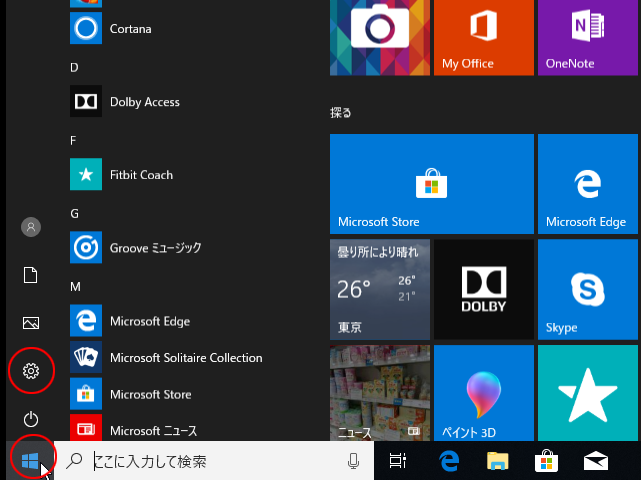
Task: Click the Windows Start button
Action: (x=29, y=461)
